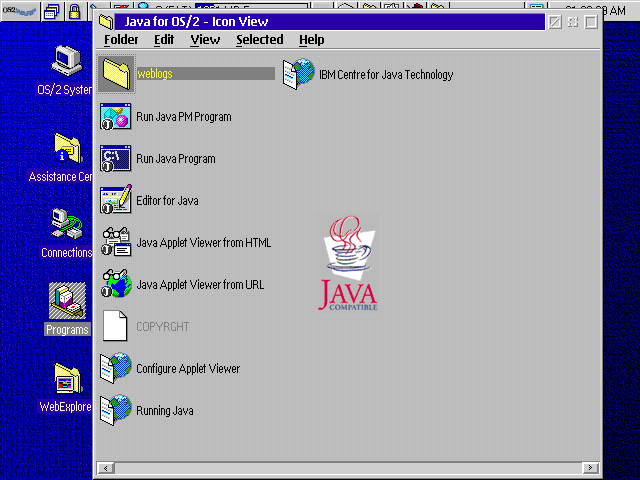The height and width of the screenshot is (480, 640).
Task: Click the lockup padlock icon in WarpCenter
Action: click(74, 11)
